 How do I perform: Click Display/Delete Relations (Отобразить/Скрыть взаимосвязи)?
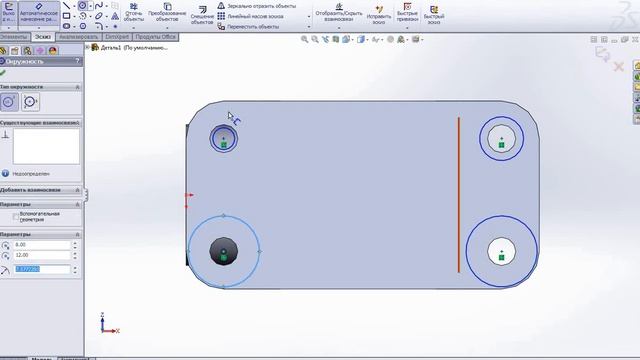pos(339,12)
